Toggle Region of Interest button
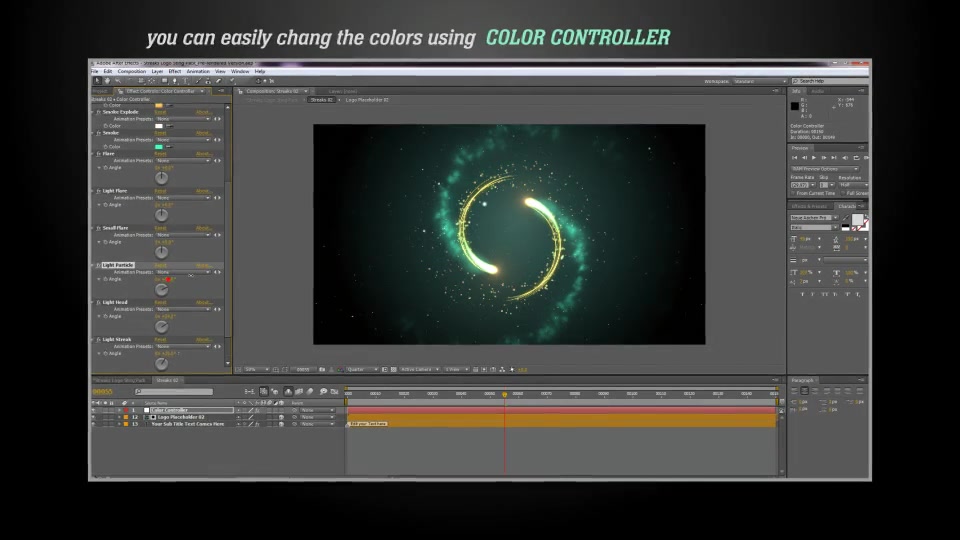960x540 pixels. click(384, 370)
